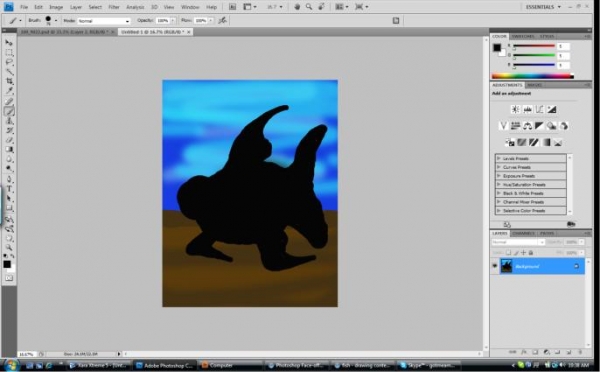Toggle lock position in Layers panel

tap(523, 253)
